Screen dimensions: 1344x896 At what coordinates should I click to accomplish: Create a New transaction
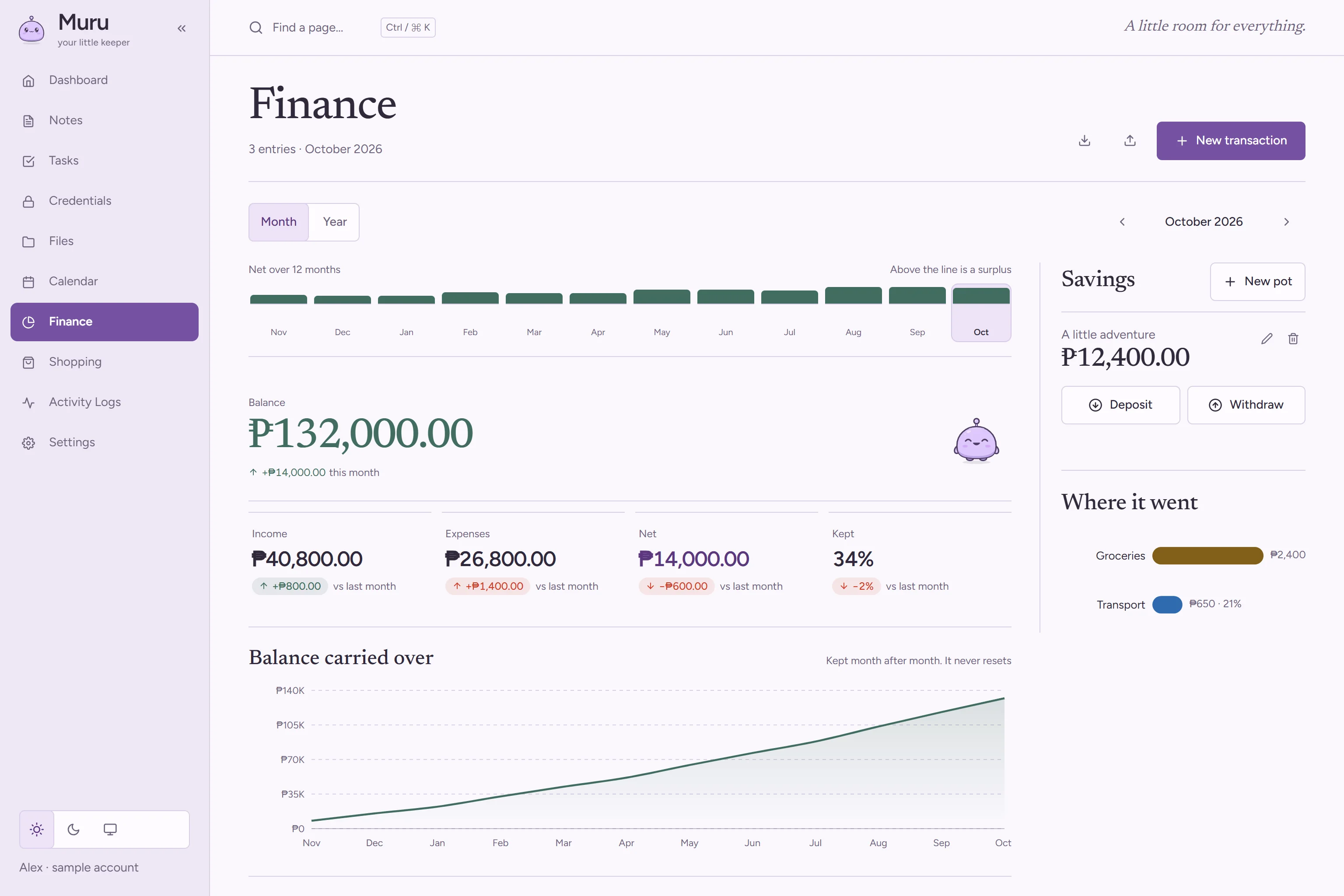1231,140
